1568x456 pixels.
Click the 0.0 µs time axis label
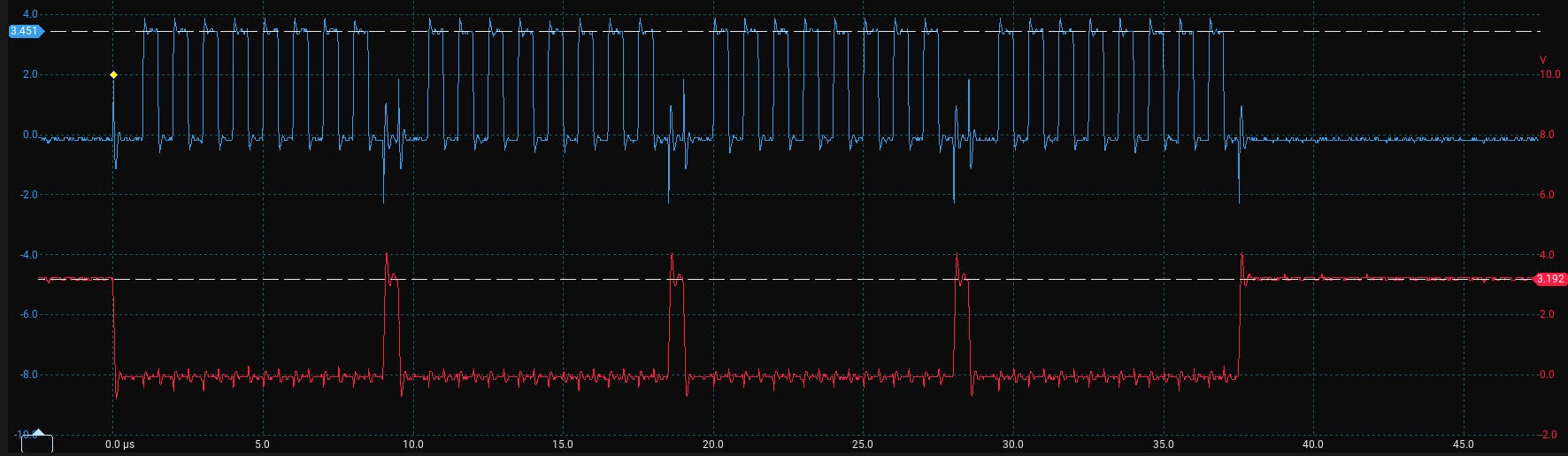(119, 444)
